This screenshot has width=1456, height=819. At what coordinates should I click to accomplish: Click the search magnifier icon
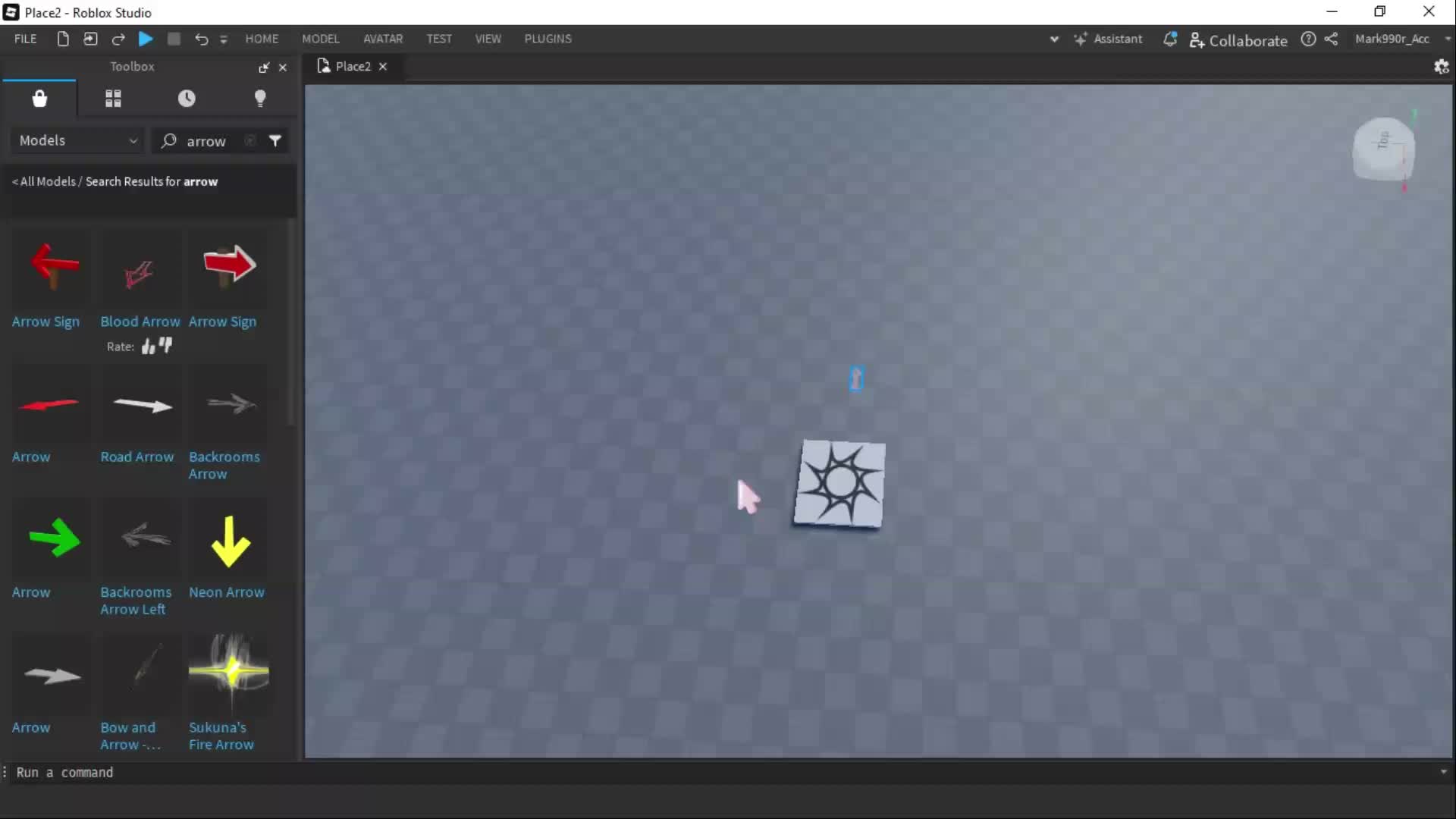tap(169, 140)
